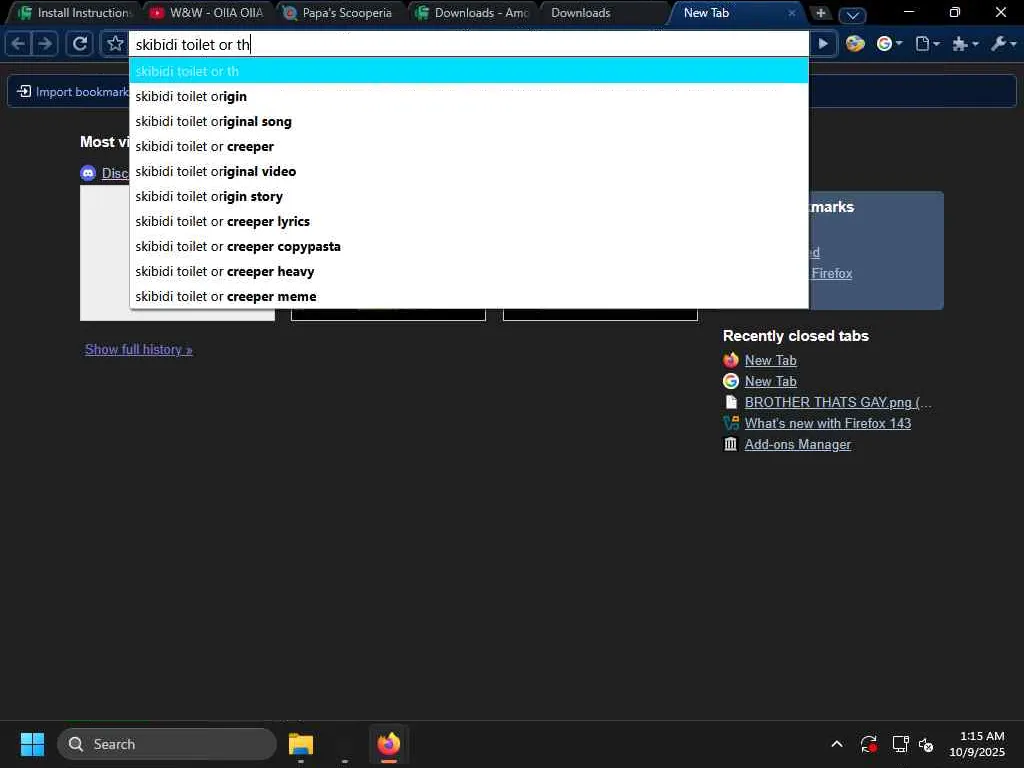Open the colorful globe extension icon
This screenshot has width=1024, height=768.
855,44
